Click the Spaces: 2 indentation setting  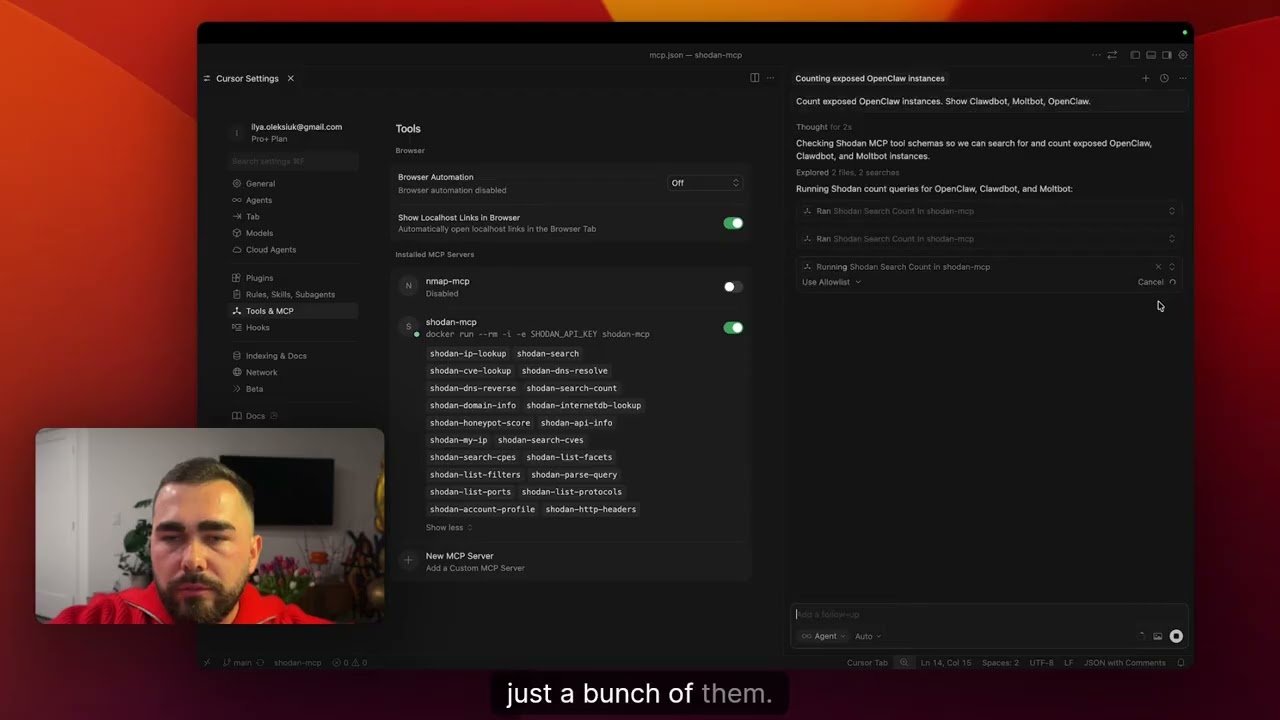pyautogui.click(x=1000, y=663)
